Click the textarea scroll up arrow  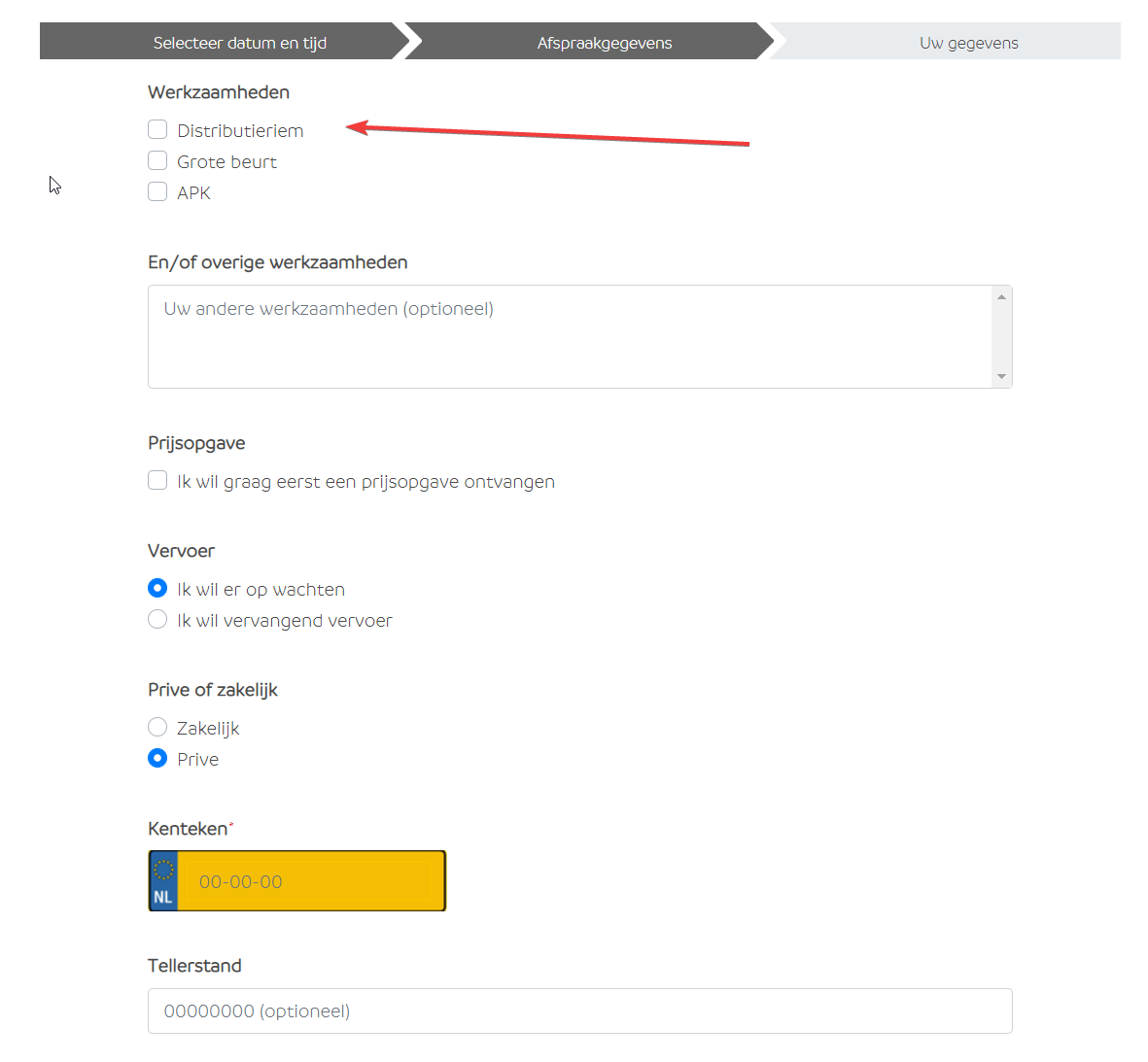(1001, 296)
